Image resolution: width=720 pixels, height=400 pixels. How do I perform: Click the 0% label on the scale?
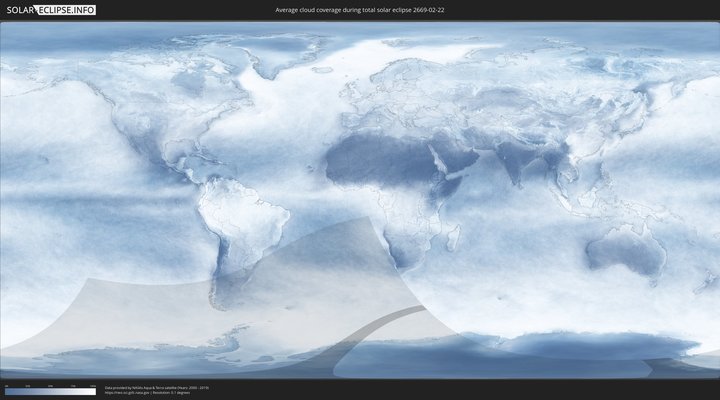click(x=6, y=386)
